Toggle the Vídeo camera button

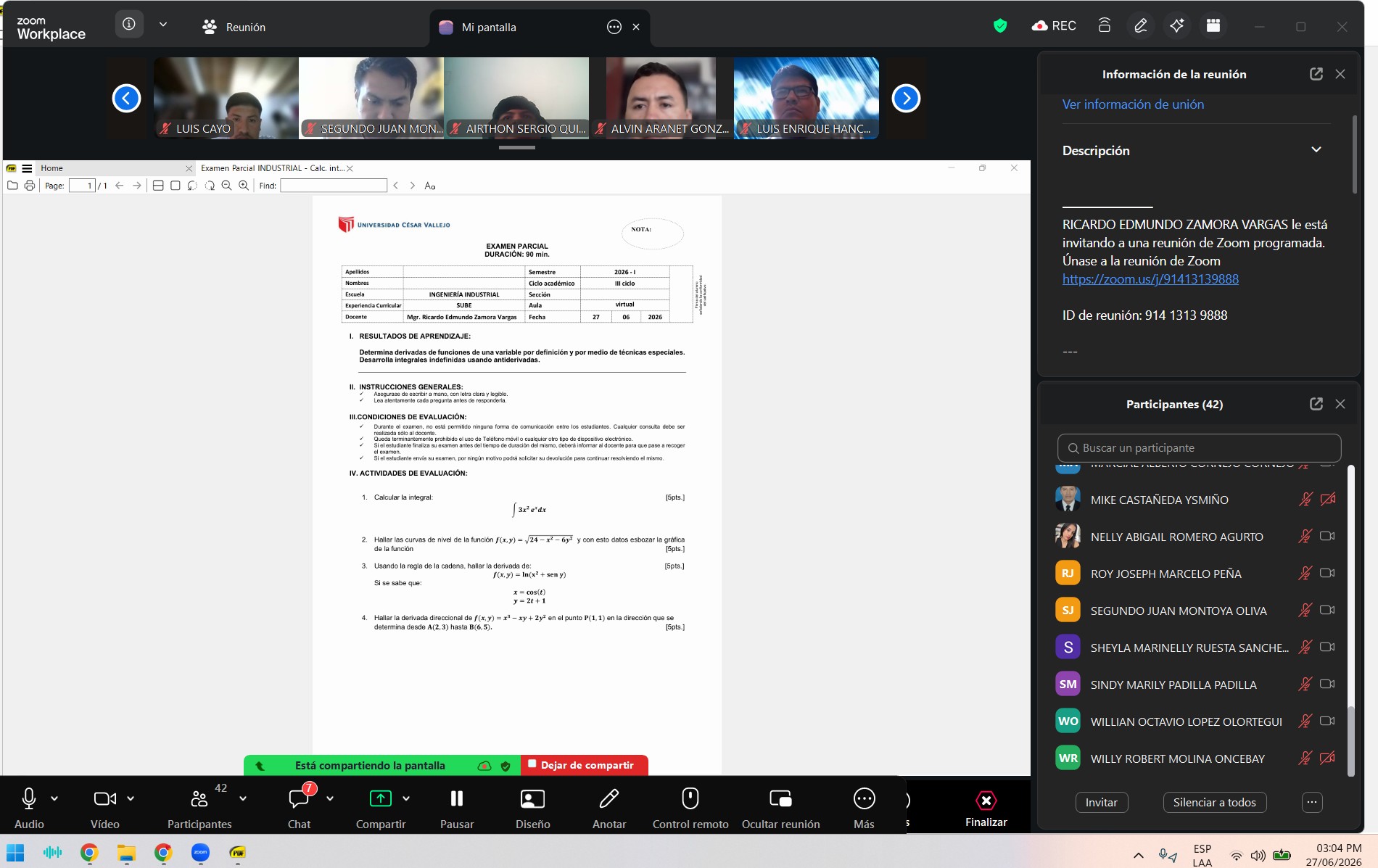pos(104,798)
